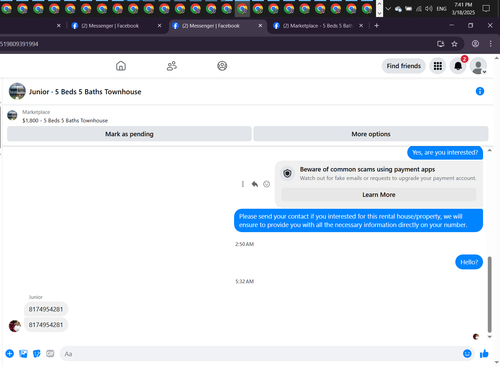Click the second 8174954281 message bubble
The width and height of the screenshot is (500, 366).
coord(46,325)
